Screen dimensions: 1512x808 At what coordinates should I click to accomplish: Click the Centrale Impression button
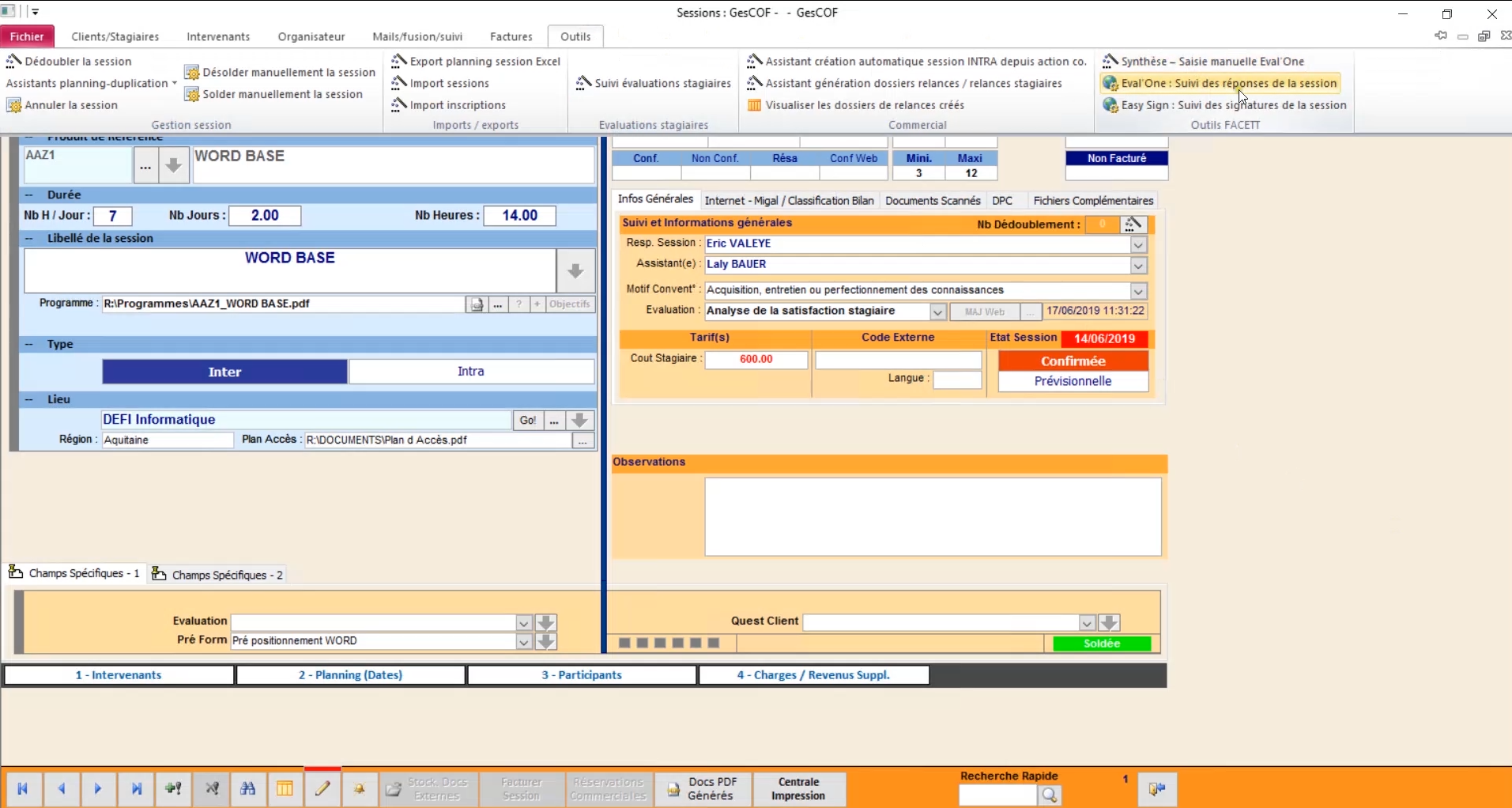point(798,788)
